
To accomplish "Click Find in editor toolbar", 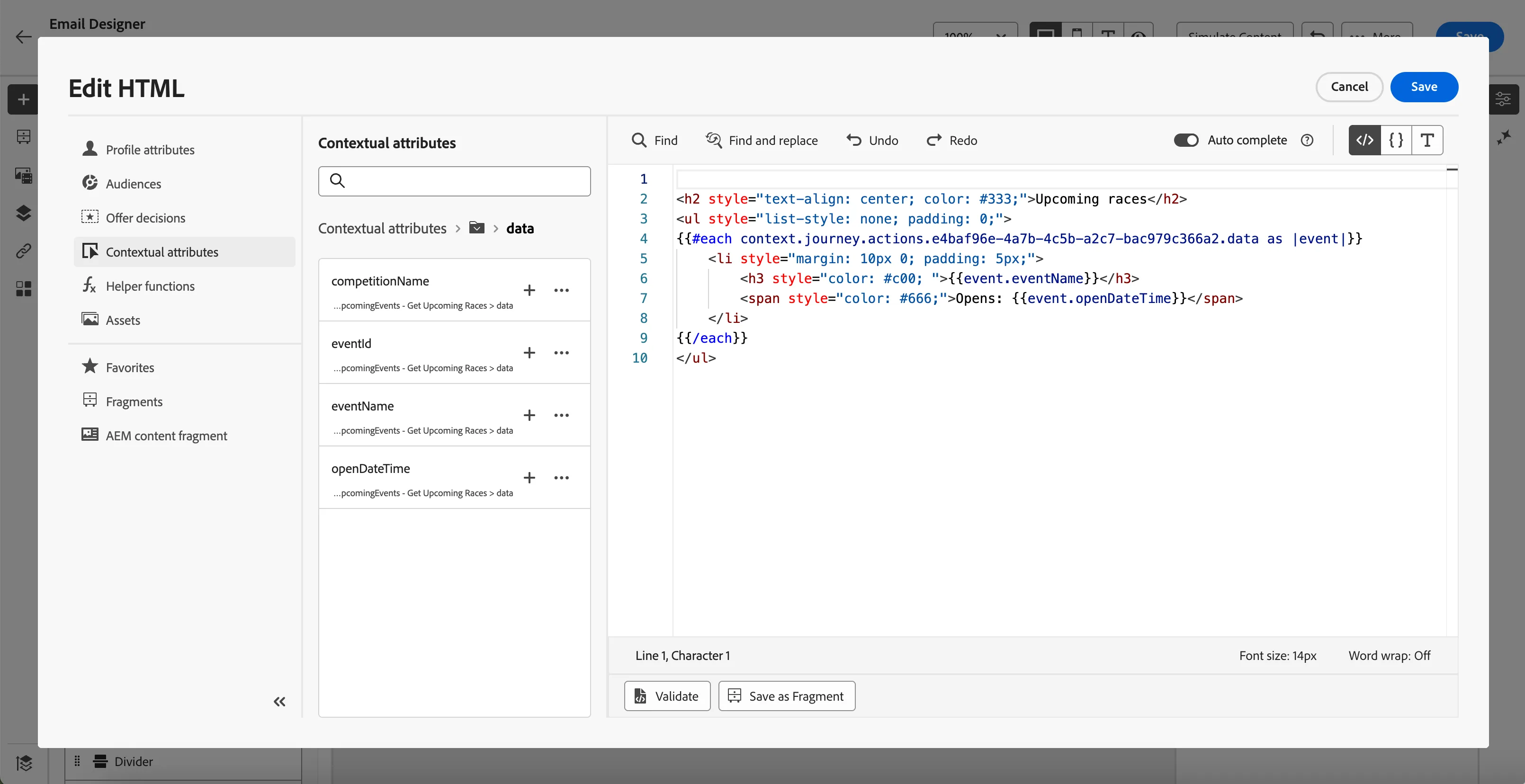I will tap(654, 140).
